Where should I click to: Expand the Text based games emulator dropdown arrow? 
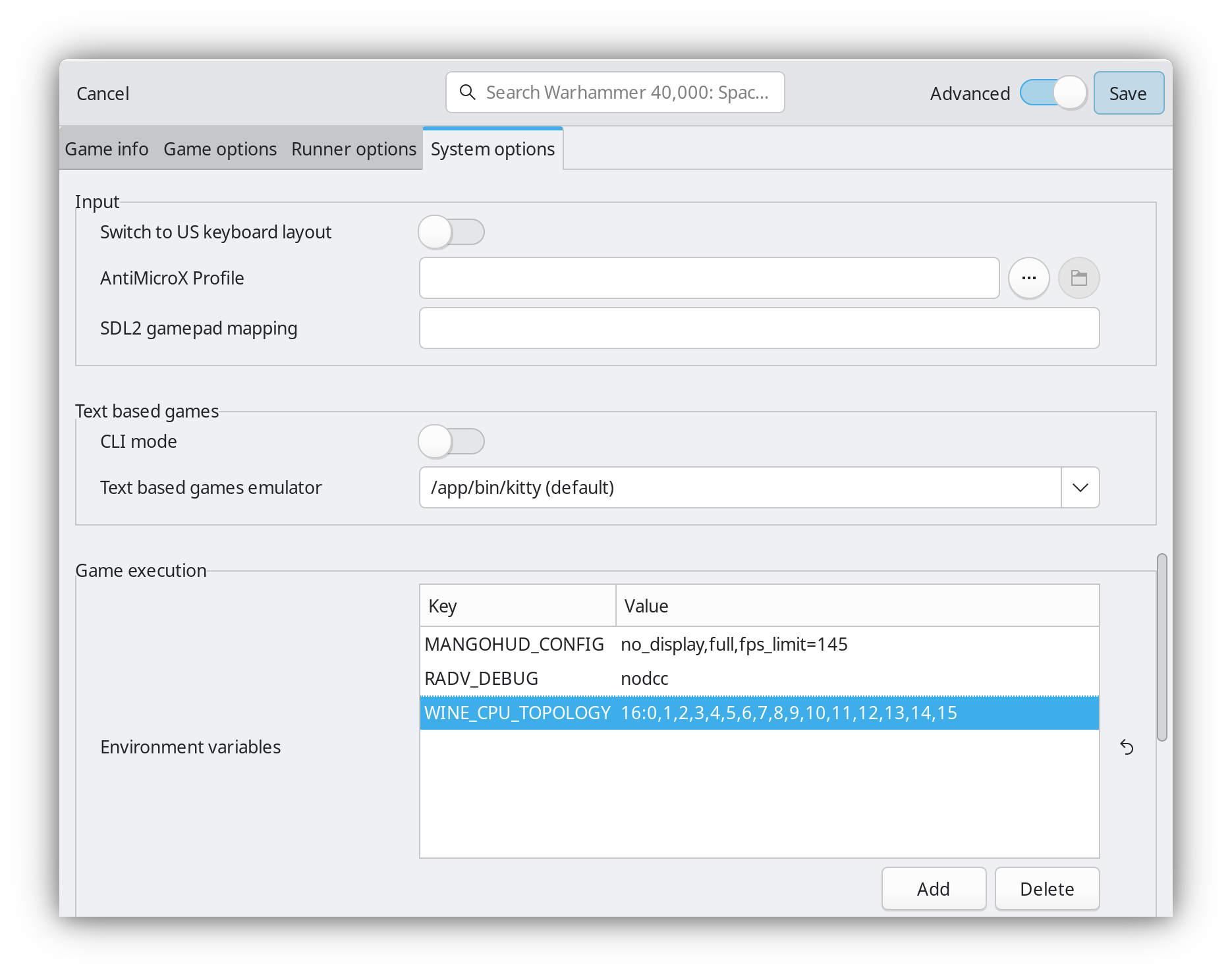[1080, 487]
